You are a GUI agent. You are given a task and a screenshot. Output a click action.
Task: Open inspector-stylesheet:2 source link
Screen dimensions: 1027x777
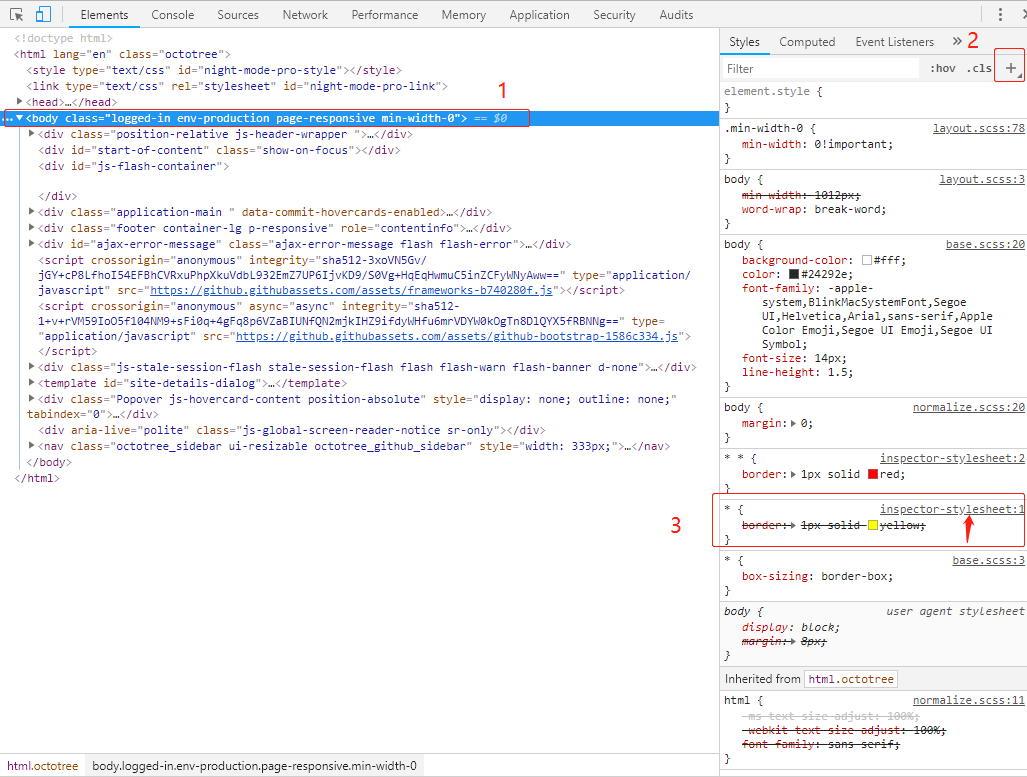pos(952,458)
